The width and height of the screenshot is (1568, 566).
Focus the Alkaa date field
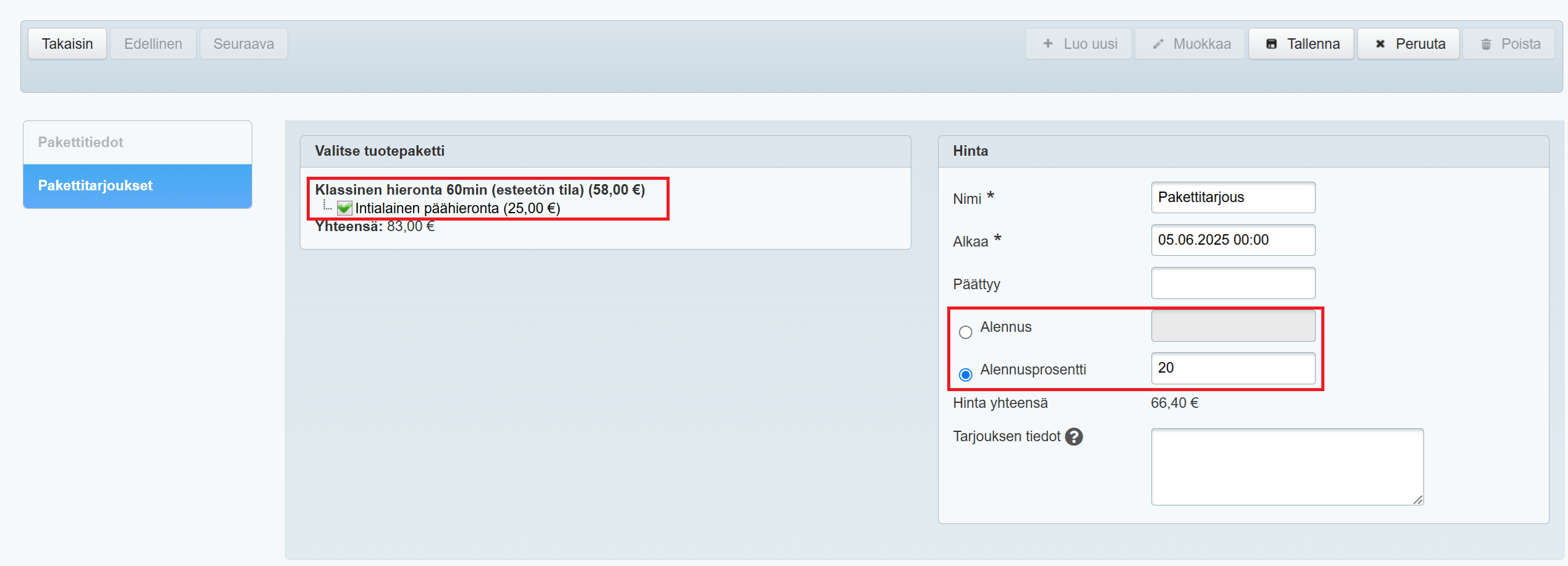pos(1232,240)
